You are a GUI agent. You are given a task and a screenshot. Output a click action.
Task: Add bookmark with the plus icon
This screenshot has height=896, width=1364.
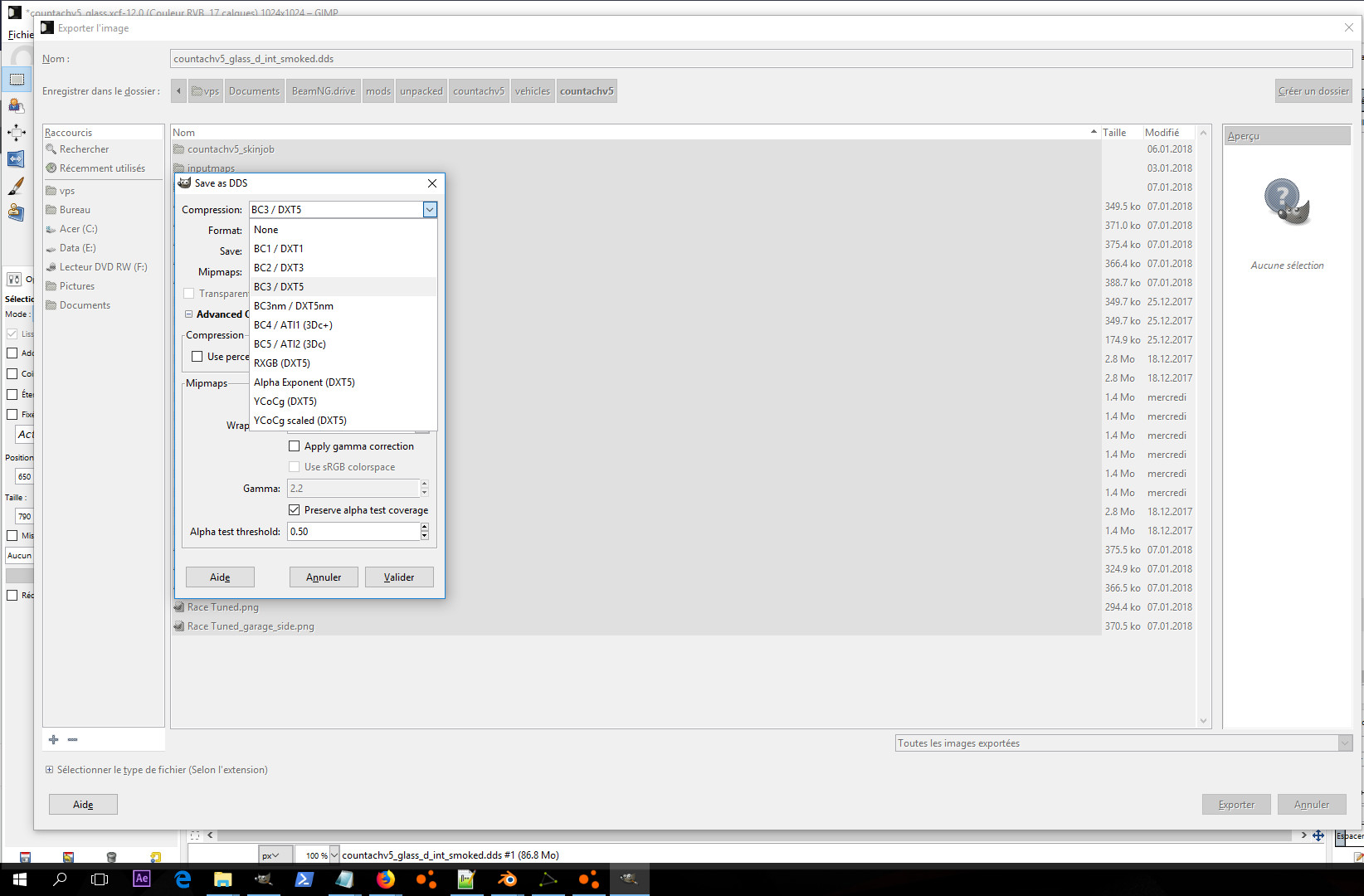(x=54, y=739)
